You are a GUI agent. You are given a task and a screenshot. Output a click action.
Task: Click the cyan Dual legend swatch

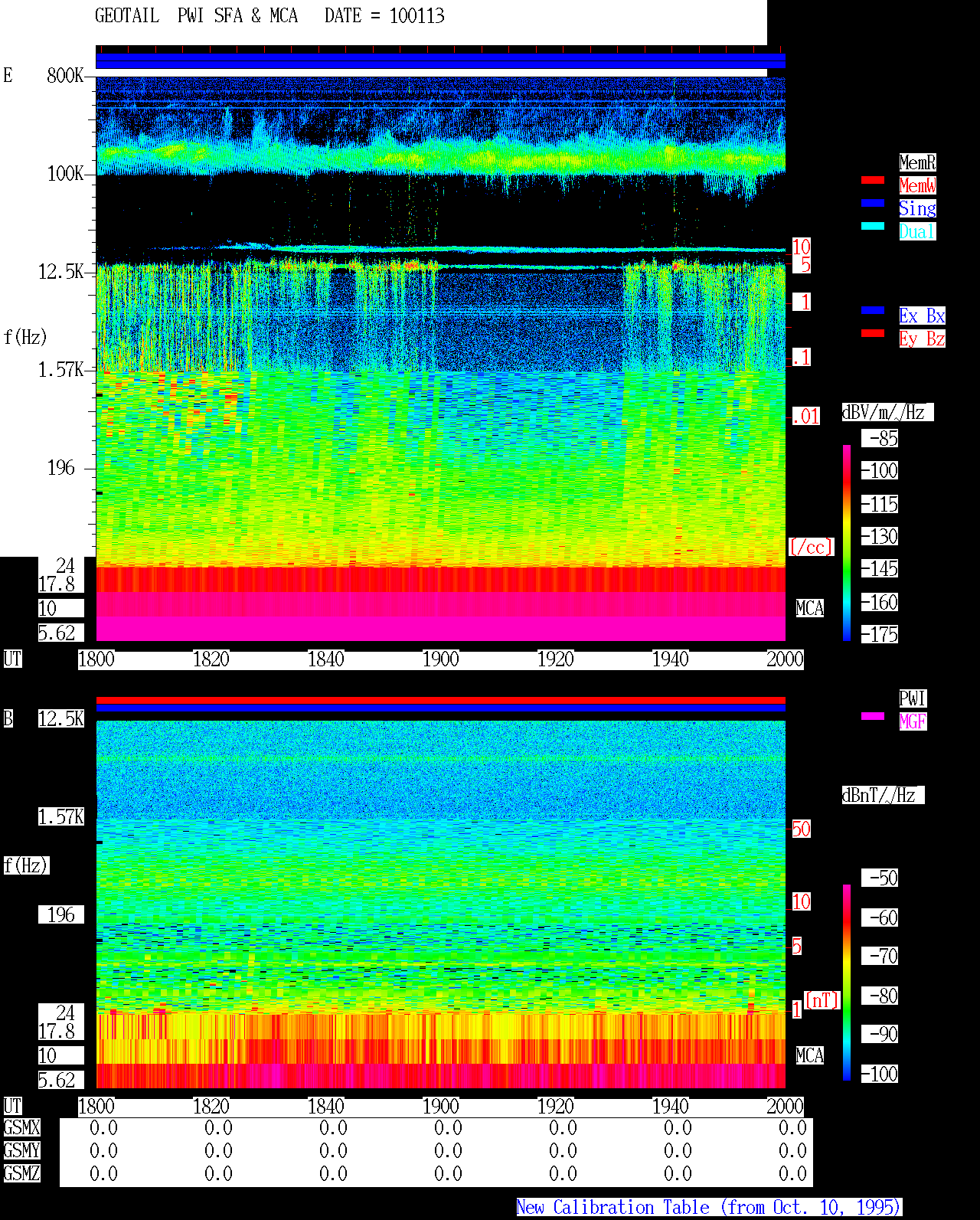point(873,226)
